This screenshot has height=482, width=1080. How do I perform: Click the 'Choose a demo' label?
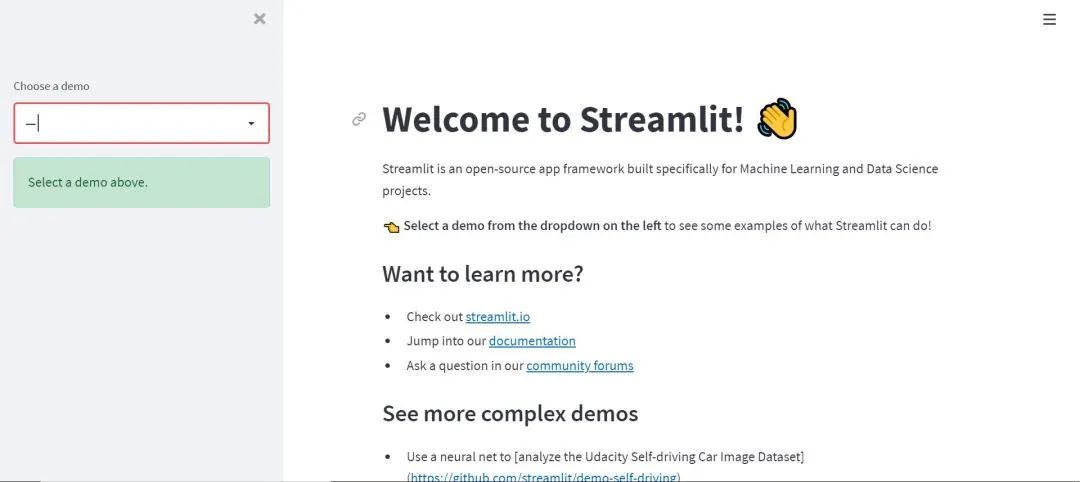click(52, 86)
